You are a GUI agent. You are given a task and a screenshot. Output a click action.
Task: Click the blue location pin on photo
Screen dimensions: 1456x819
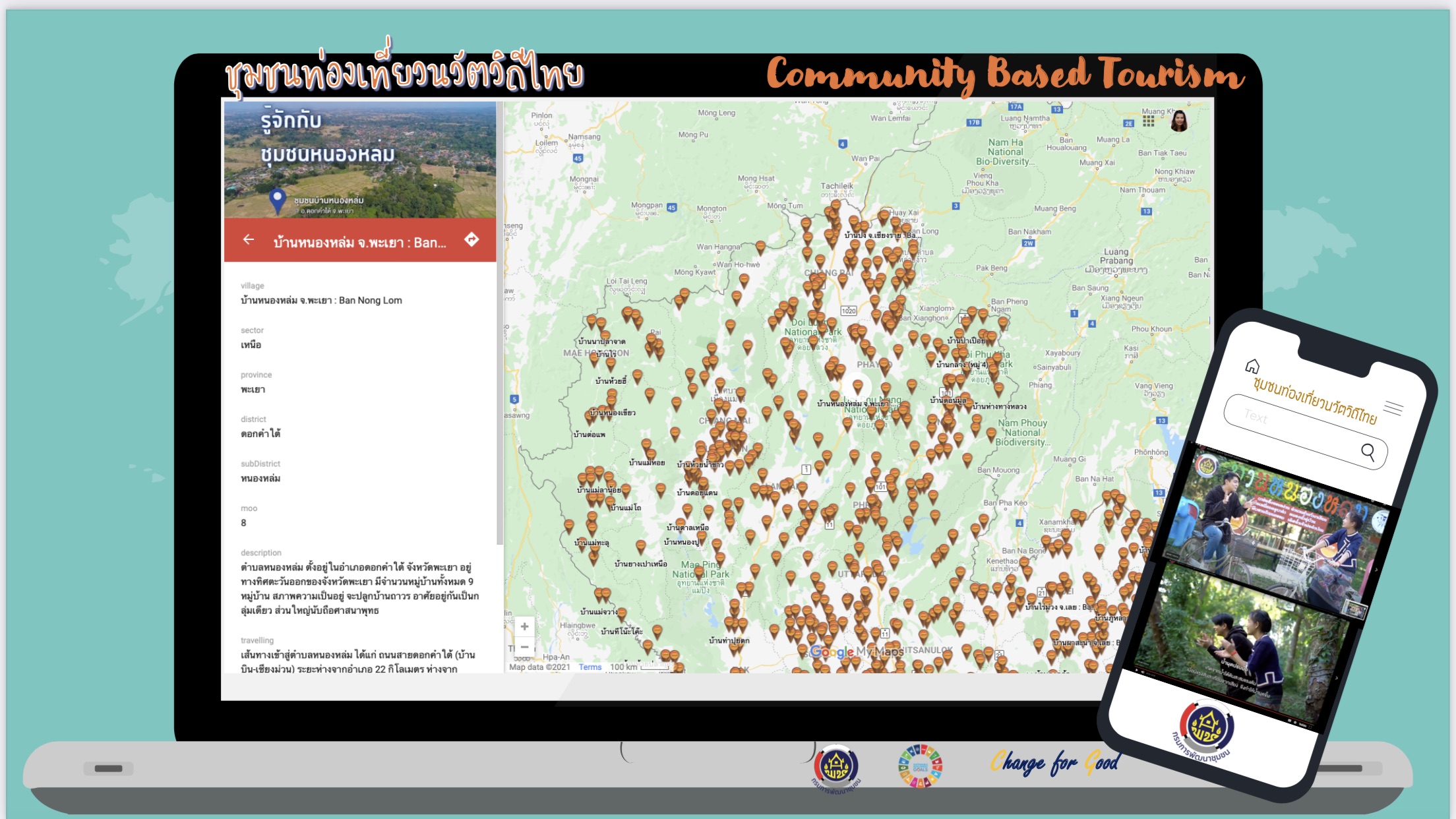(278, 199)
